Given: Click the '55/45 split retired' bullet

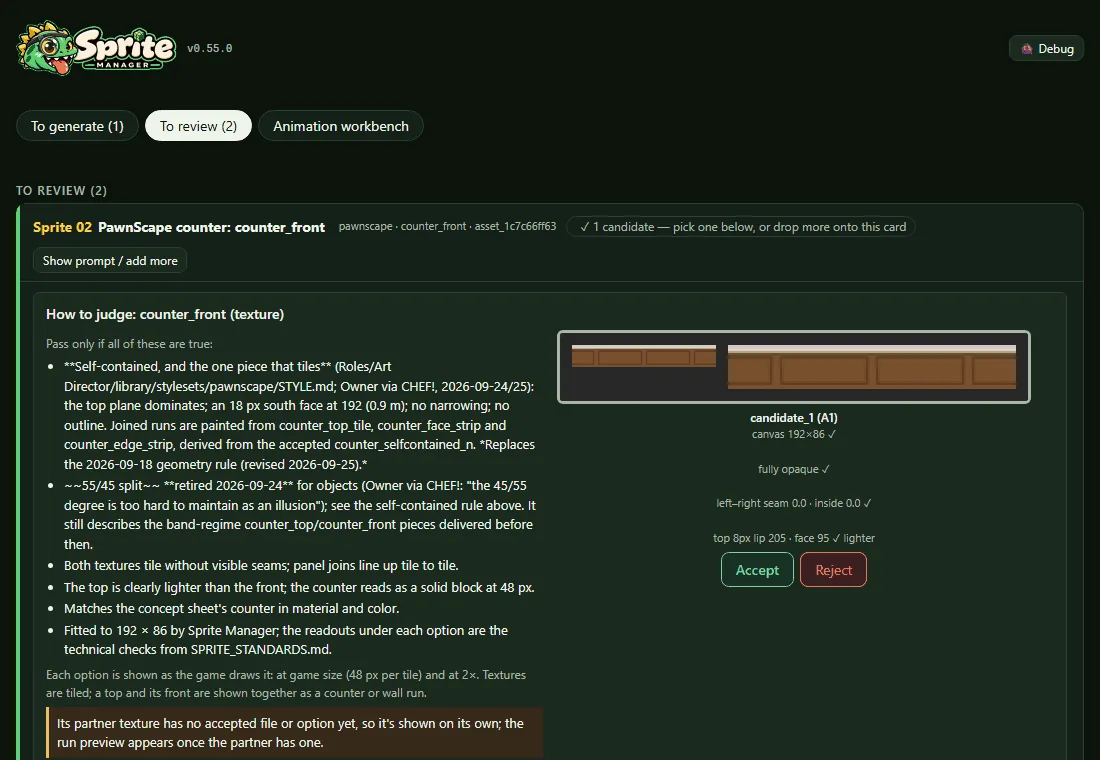Looking at the screenshot, I should pyautogui.click(x=300, y=515).
